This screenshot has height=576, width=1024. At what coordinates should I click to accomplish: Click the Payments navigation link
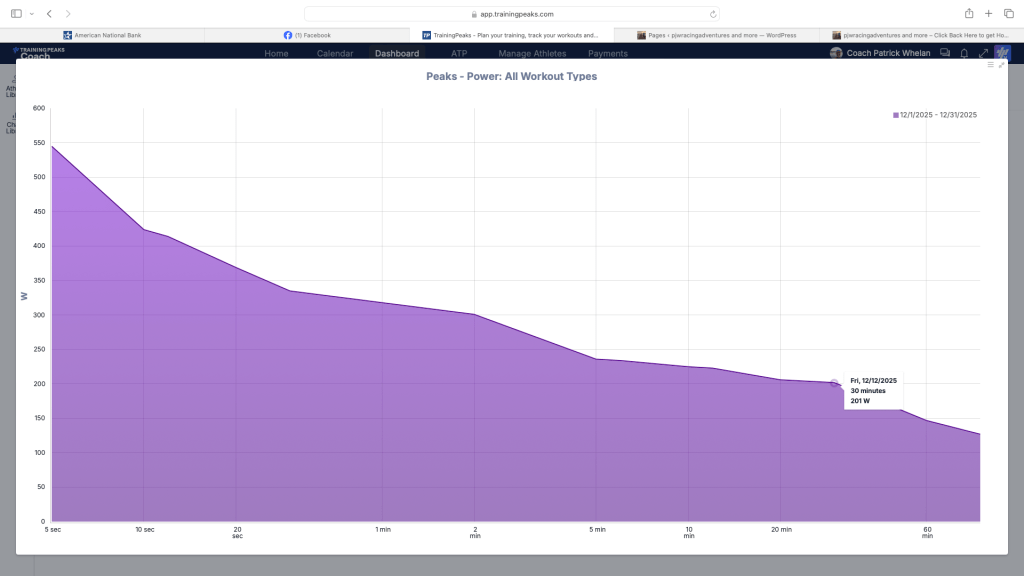[607, 53]
